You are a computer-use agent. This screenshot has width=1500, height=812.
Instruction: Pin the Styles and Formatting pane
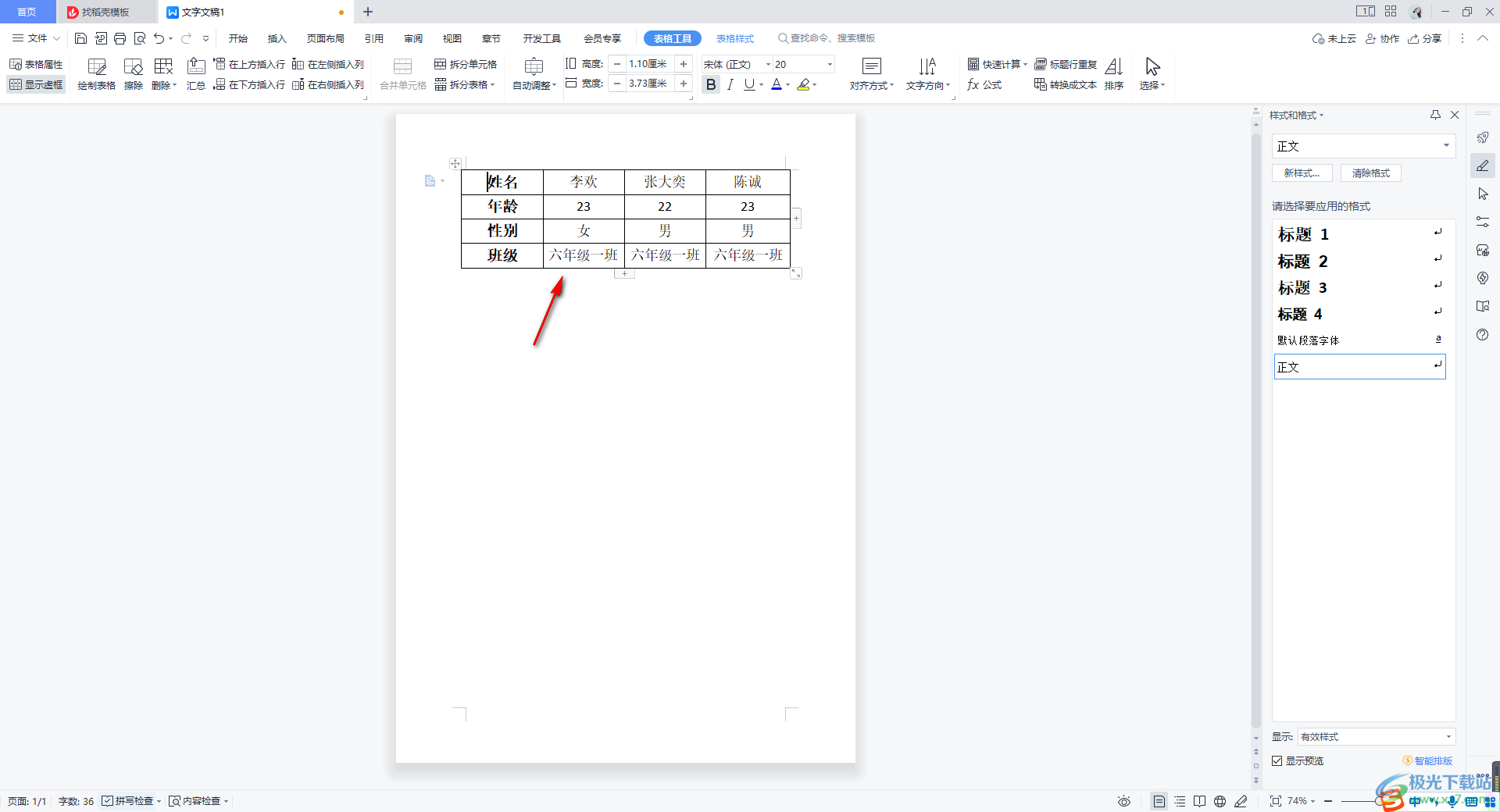[1435, 115]
